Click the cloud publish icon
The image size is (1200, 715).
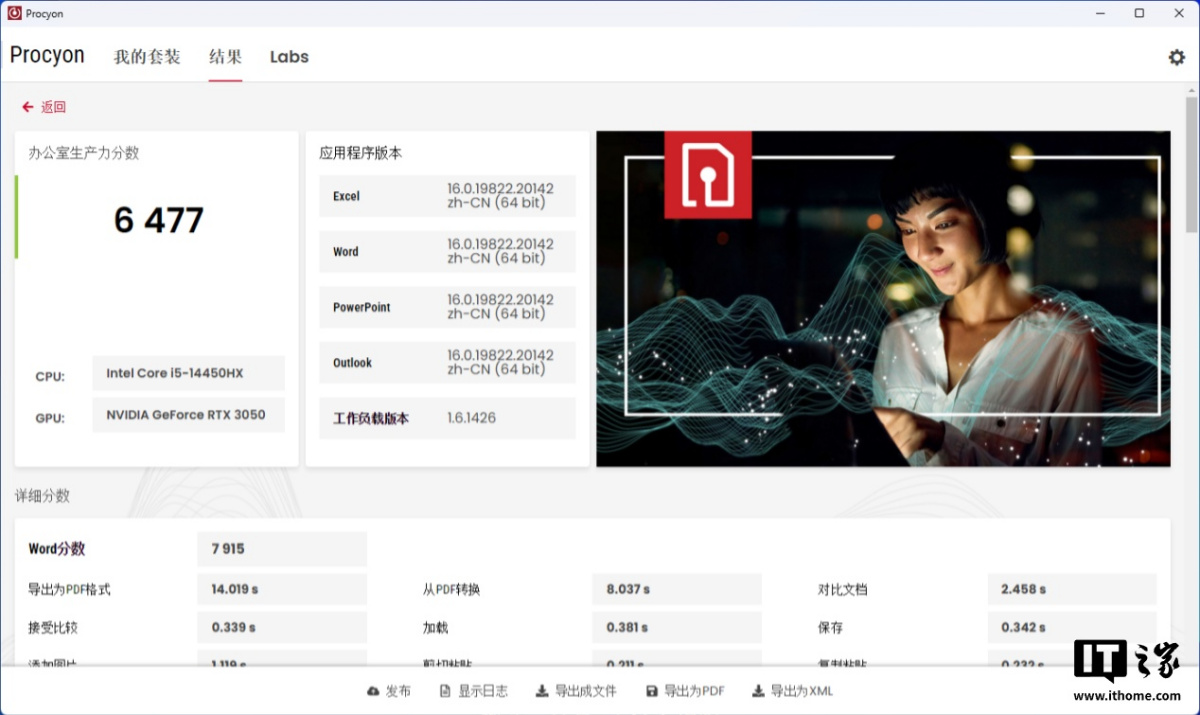(374, 691)
